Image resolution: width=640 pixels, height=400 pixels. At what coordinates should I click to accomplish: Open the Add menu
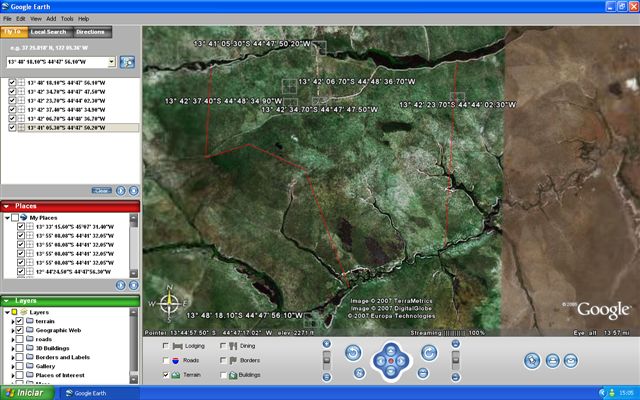[x=51, y=19]
